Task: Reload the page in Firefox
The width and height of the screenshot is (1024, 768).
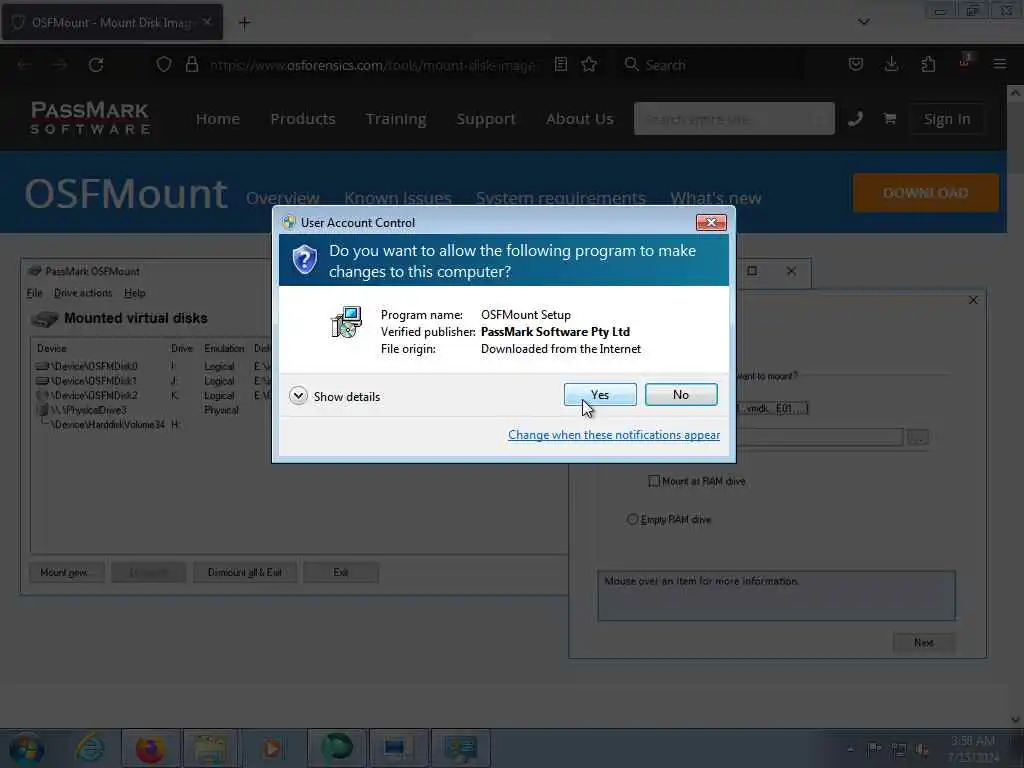Action: point(96,65)
